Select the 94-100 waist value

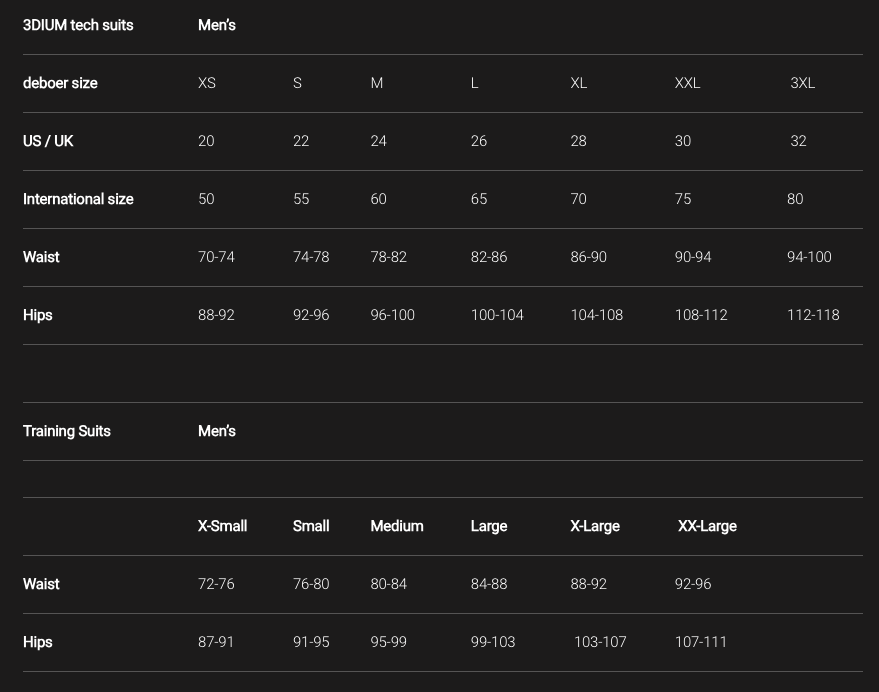[809, 257]
